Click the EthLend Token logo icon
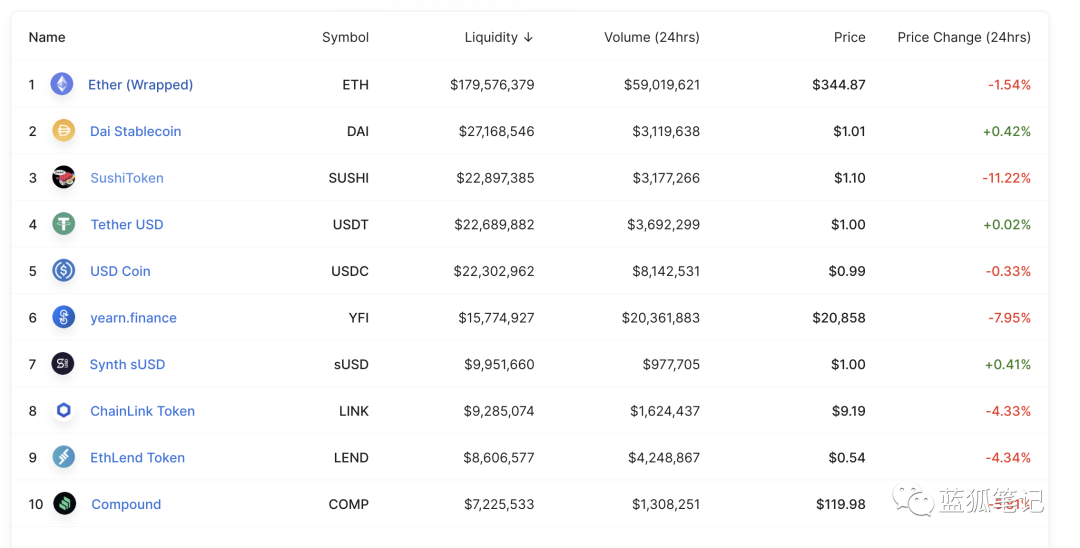The image size is (1080, 548). click(63, 457)
